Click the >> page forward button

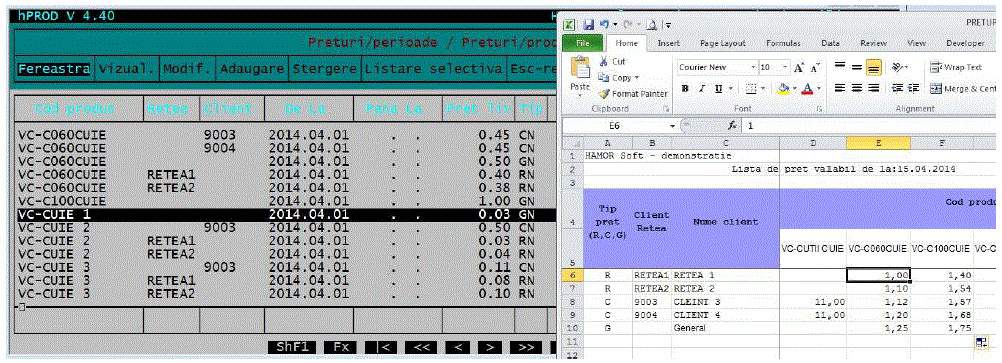(526, 347)
